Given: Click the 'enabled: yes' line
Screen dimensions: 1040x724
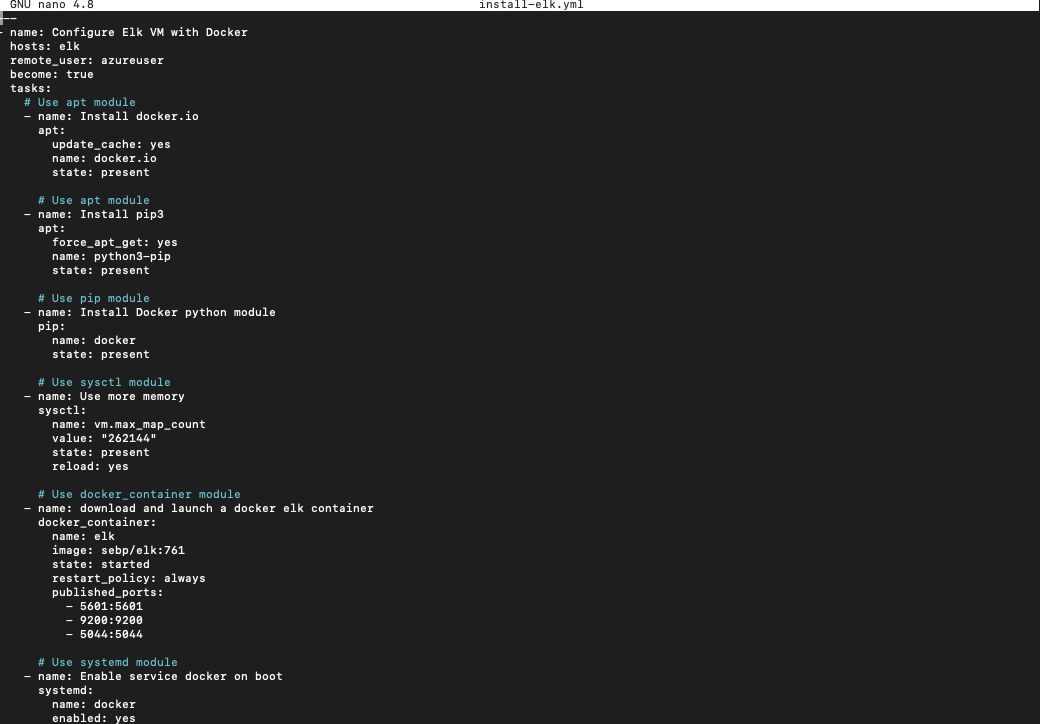Looking at the screenshot, I should (94, 719).
